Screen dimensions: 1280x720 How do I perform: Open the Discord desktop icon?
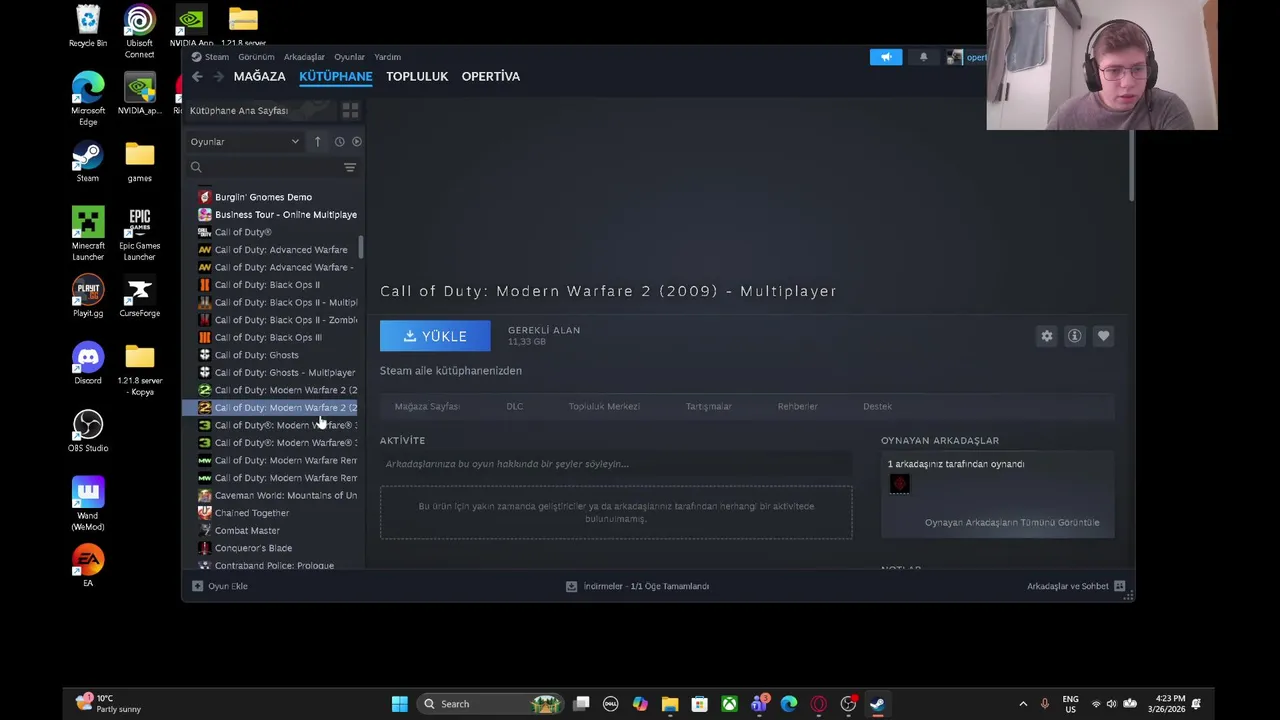(88, 364)
